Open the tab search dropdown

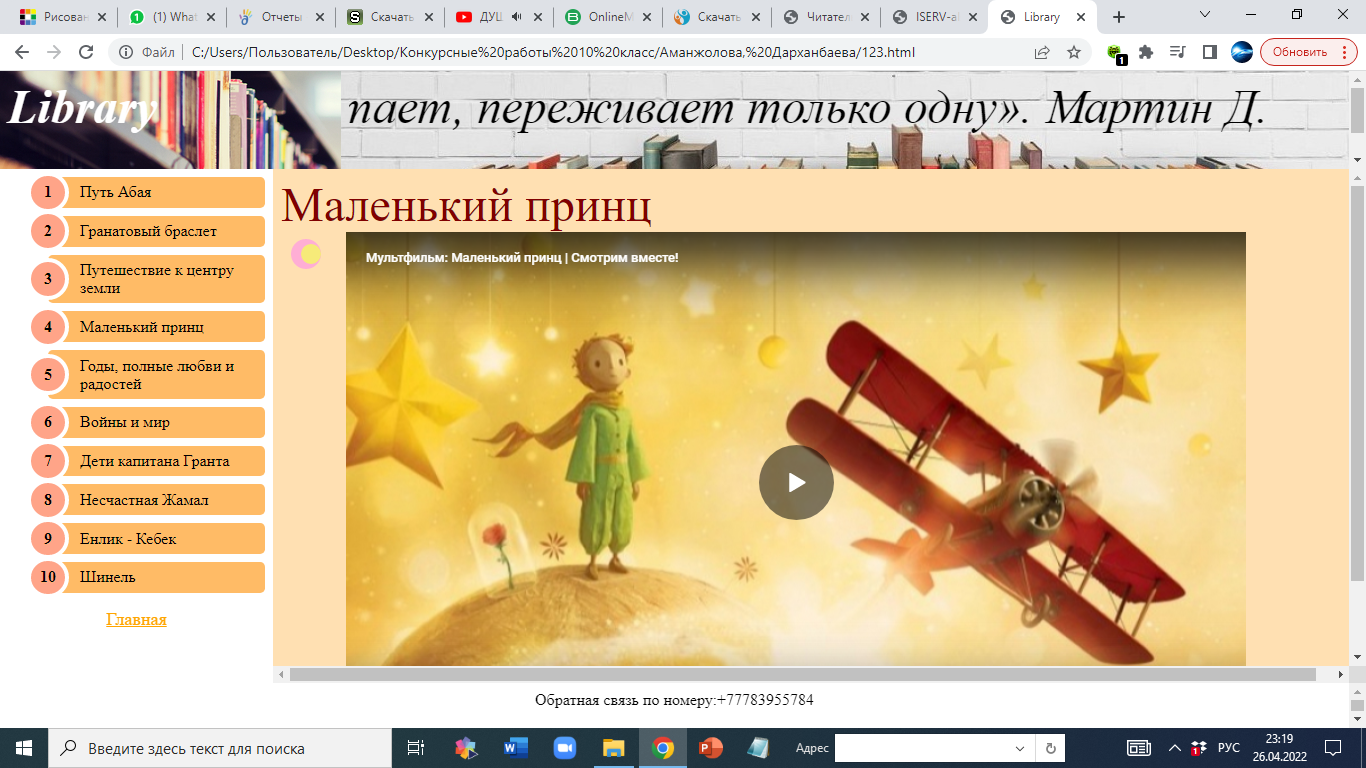[x=1205, y=15]
